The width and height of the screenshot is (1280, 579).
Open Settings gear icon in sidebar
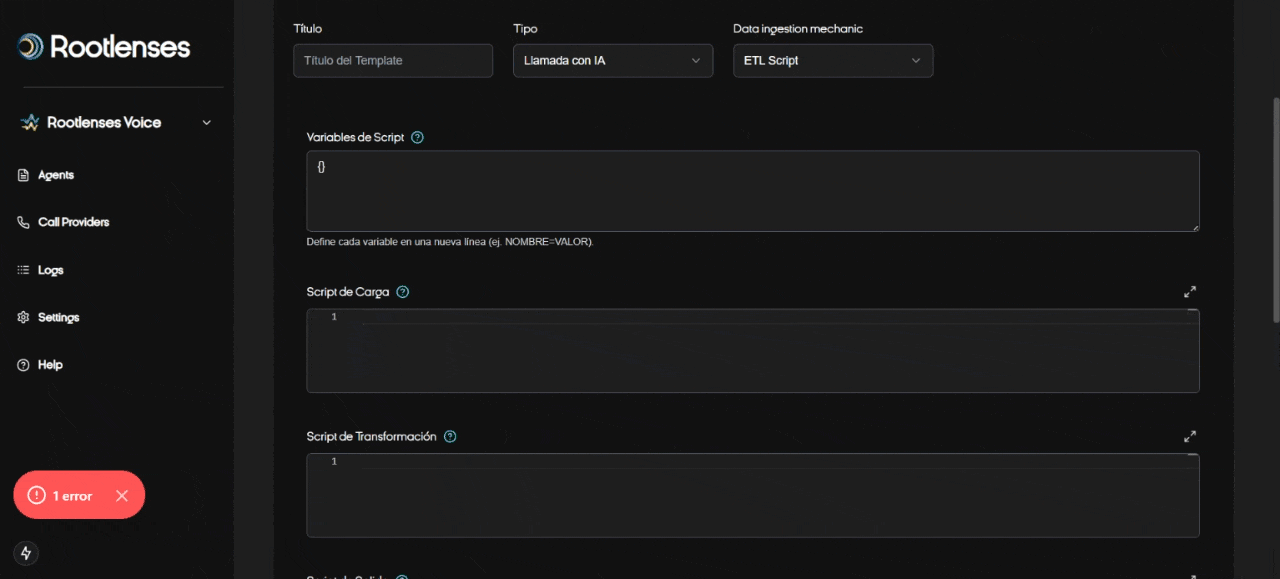[24, 317]
